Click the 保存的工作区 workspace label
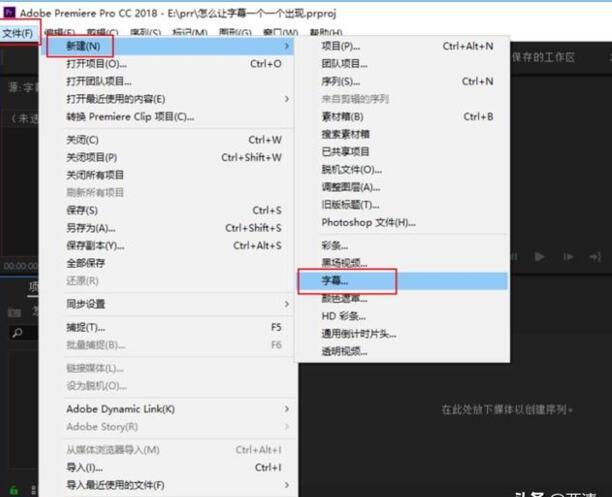Image resolution: width=612 pixels, height=497 pixels. (543, 57)
